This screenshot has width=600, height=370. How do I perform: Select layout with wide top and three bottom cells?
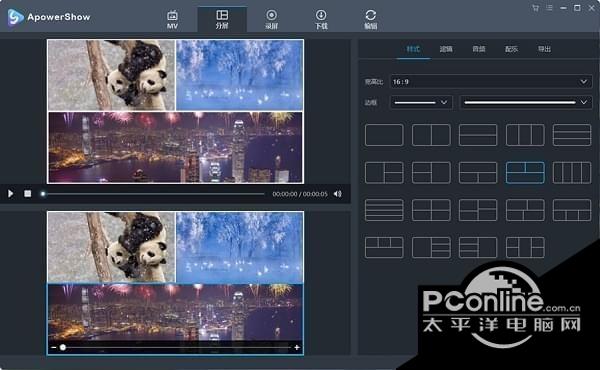tap(572, 210)
